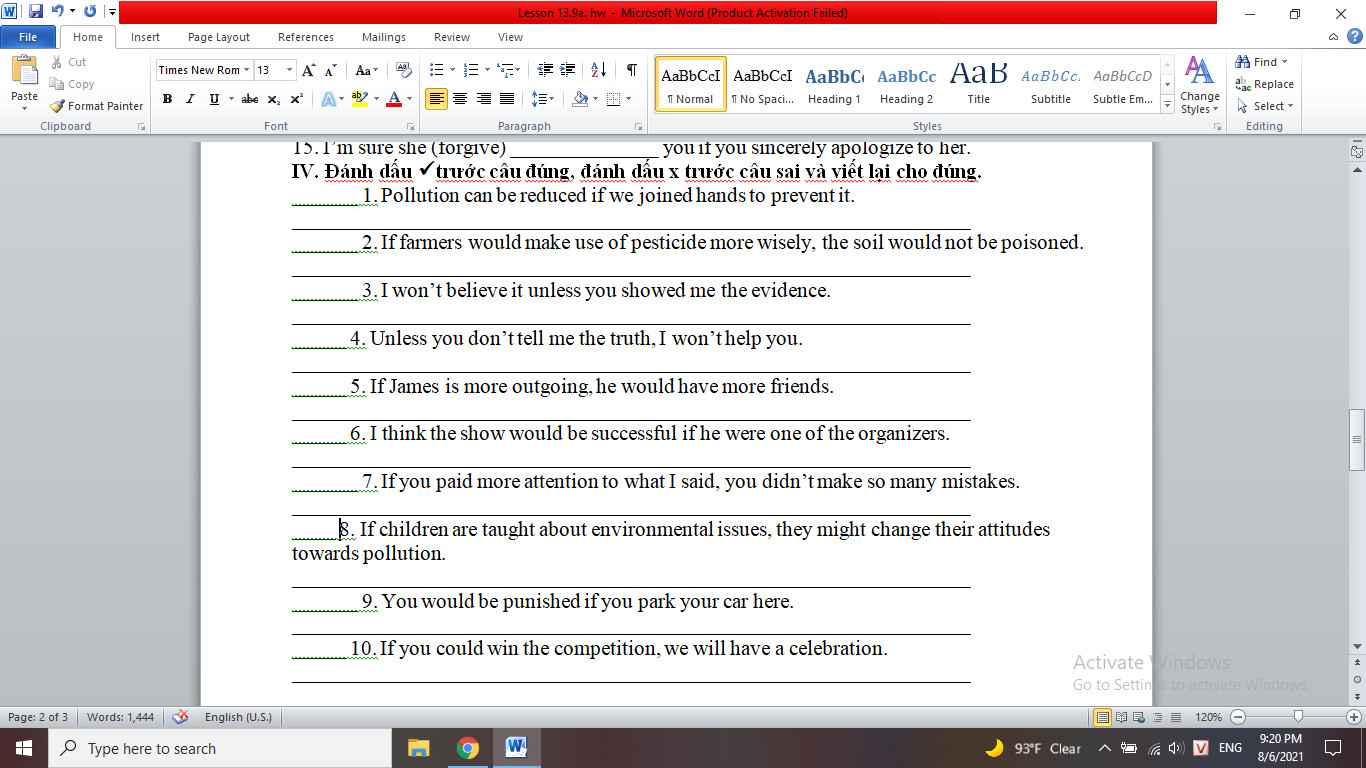Expand the Styles gallery More arrow
Screen dimensions: 1366x768
point(1167,104)
